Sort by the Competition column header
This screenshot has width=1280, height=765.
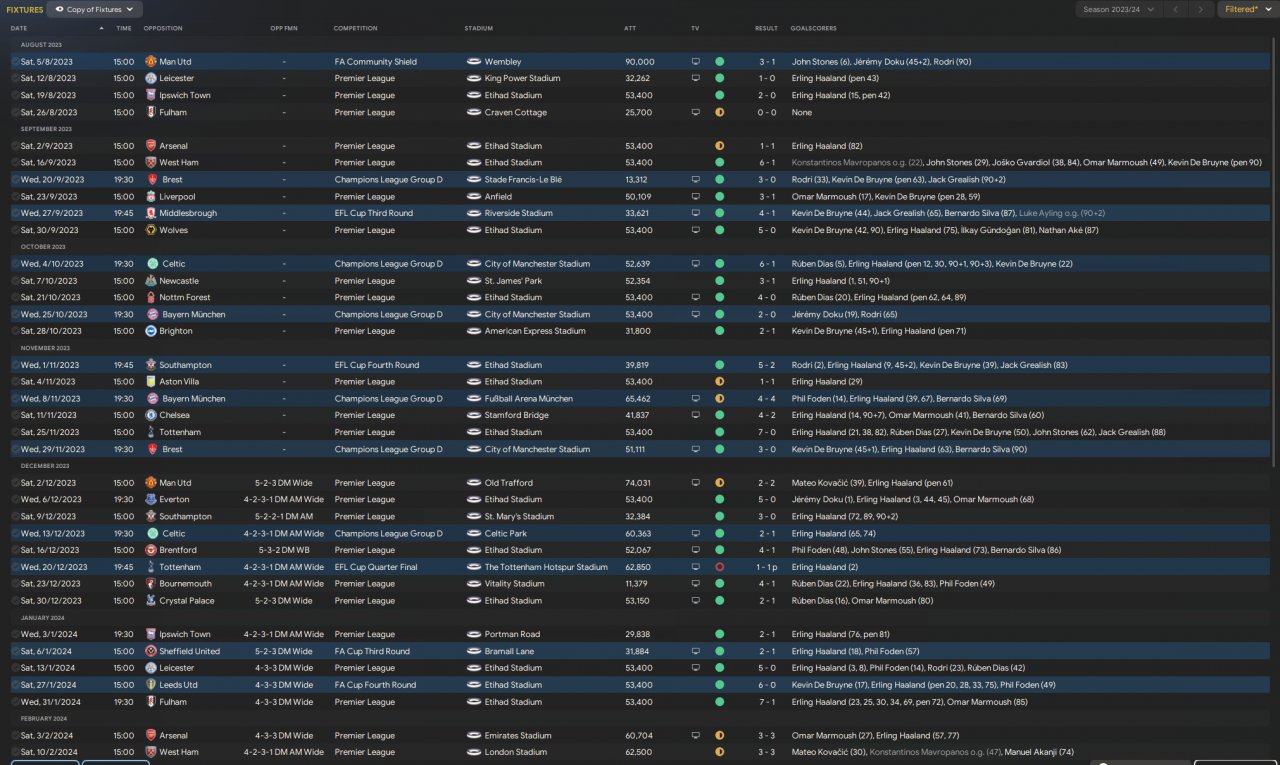tap(355, 28)
